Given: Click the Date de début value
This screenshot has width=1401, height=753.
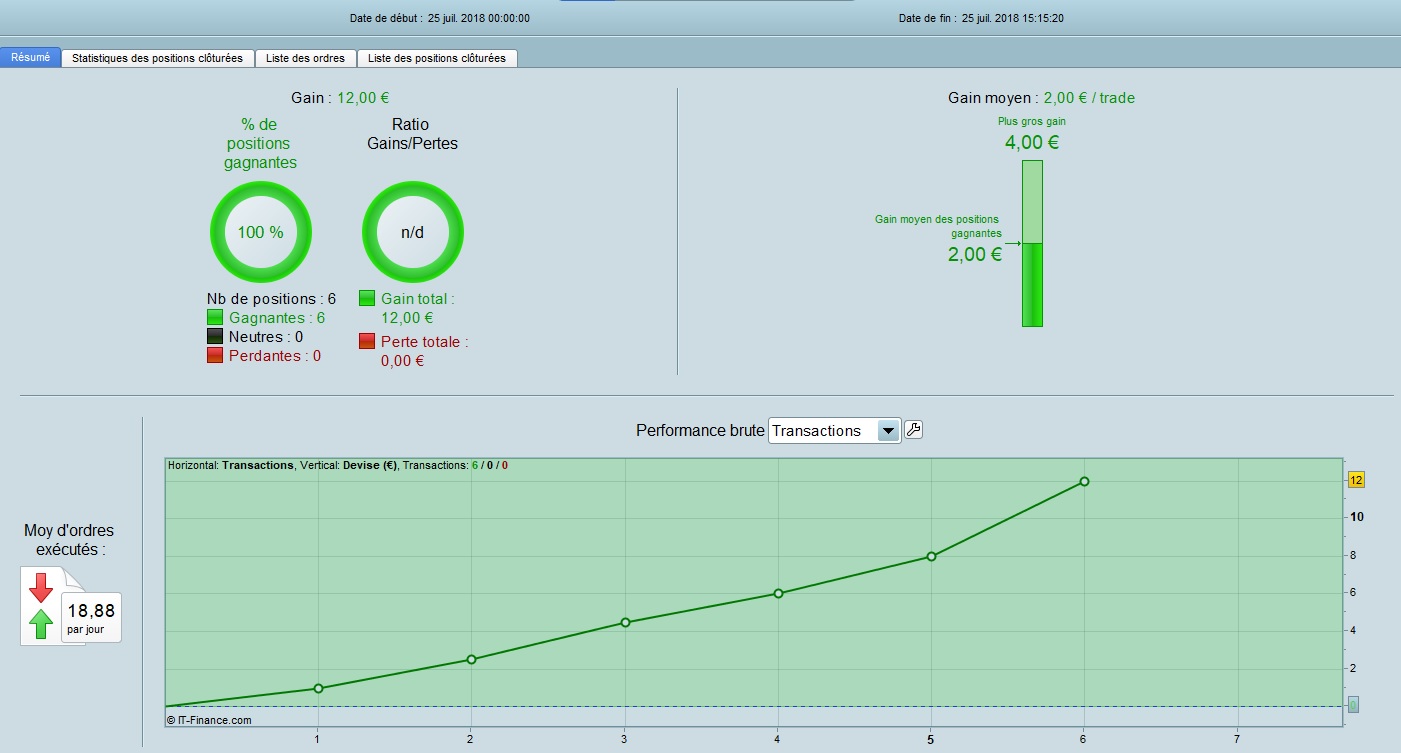Looking at the screenshot, I should pyautogui.click(x=479, y=18).
